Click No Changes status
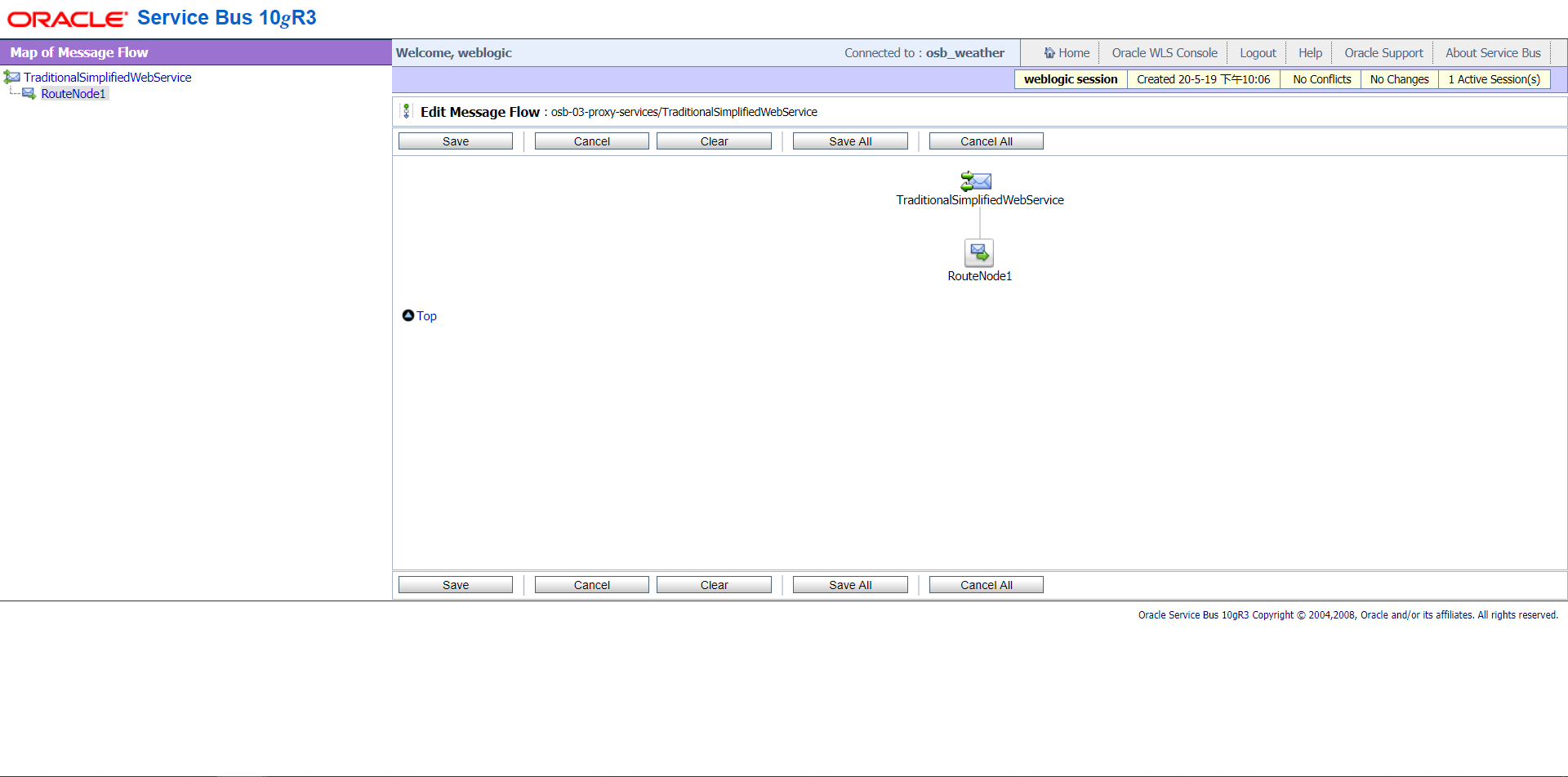This screenshot has height=777, width=1568. tap(1399, 79)
